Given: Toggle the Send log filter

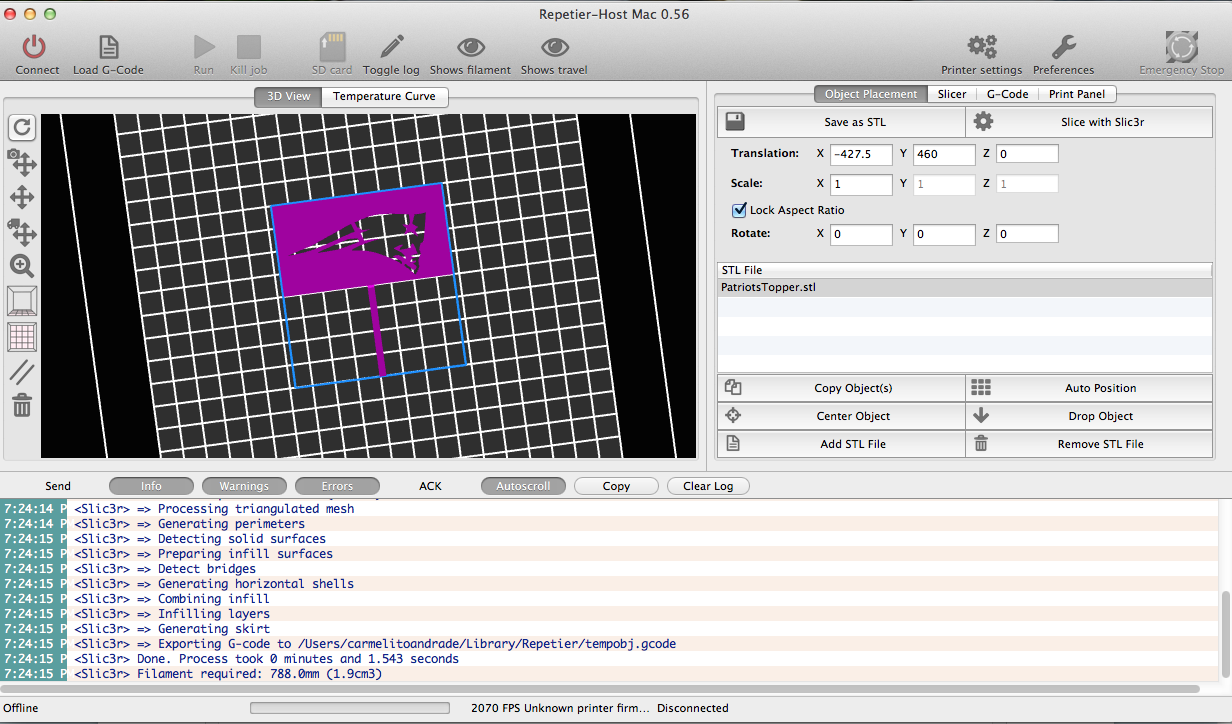Looking at the screenshot, I should tap(58, 486).
